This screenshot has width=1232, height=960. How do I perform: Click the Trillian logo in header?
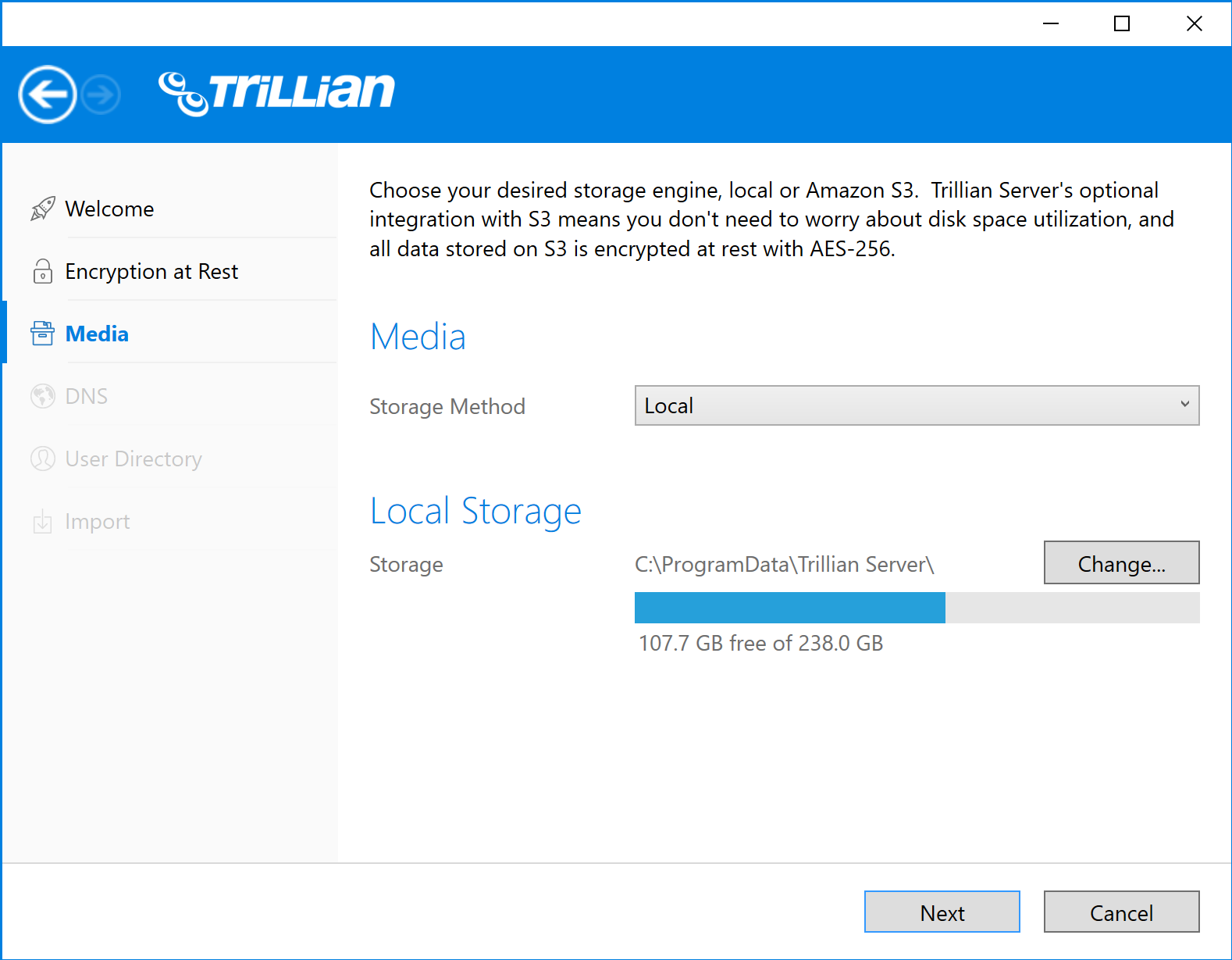click(277, 93)
